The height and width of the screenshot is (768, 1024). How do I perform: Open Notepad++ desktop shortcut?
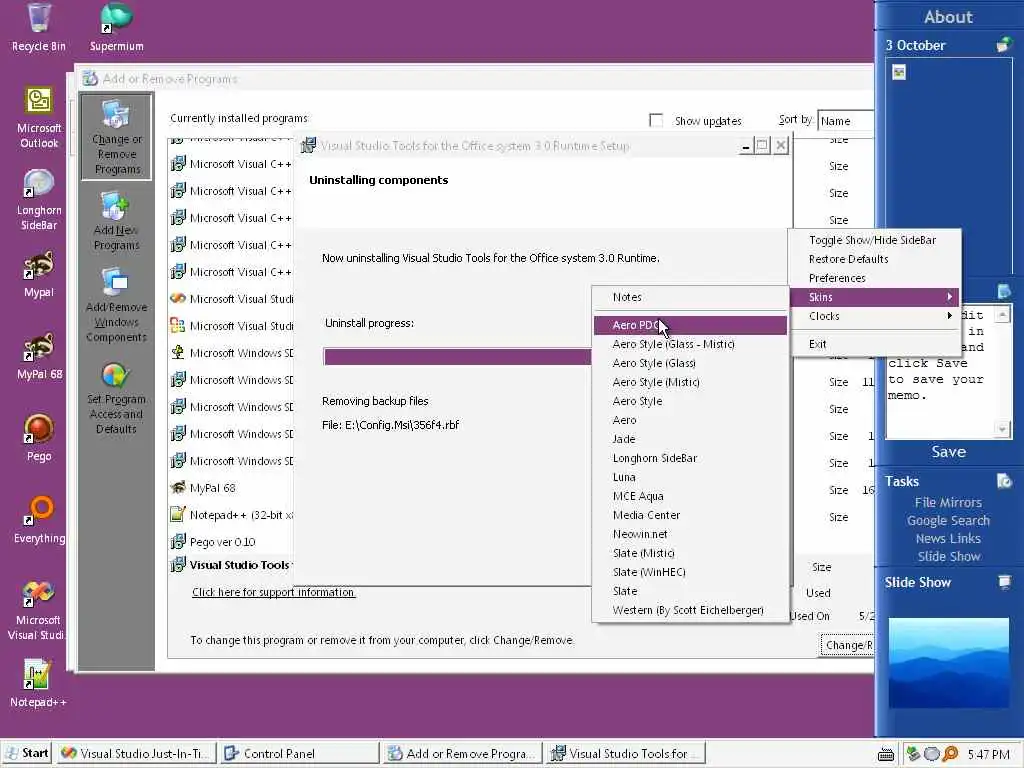(x=37, y=684)
